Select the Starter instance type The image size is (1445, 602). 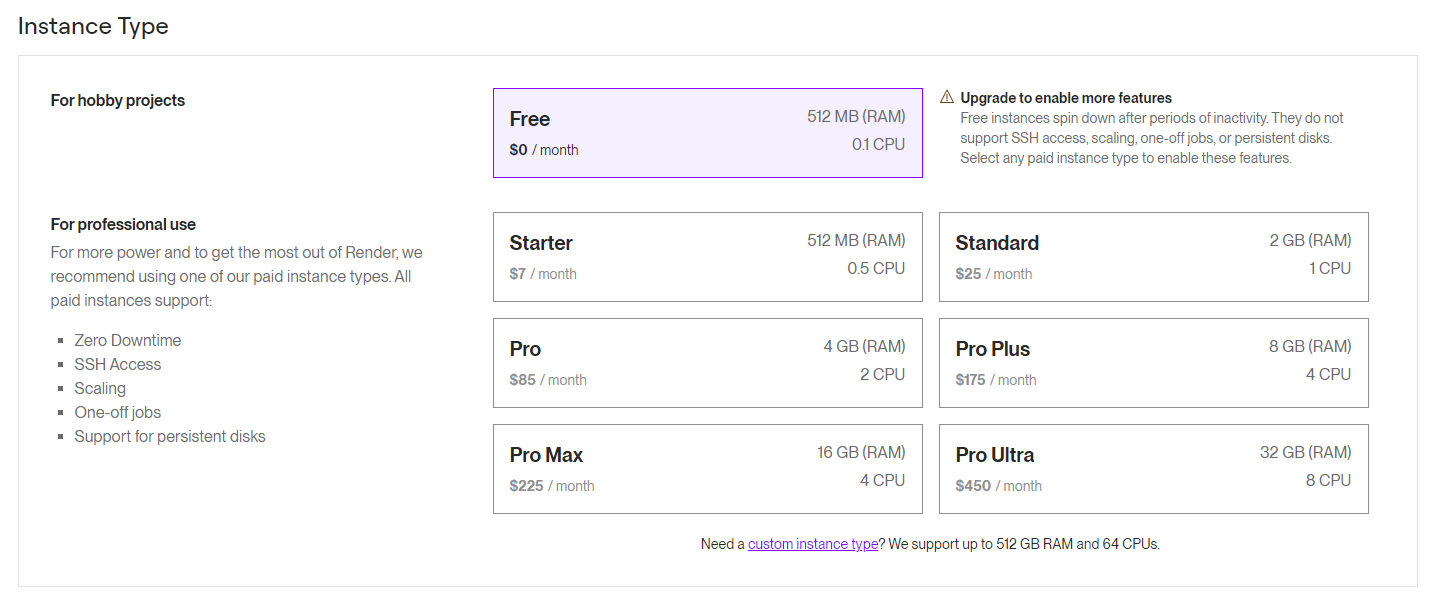tap(707, 257)
